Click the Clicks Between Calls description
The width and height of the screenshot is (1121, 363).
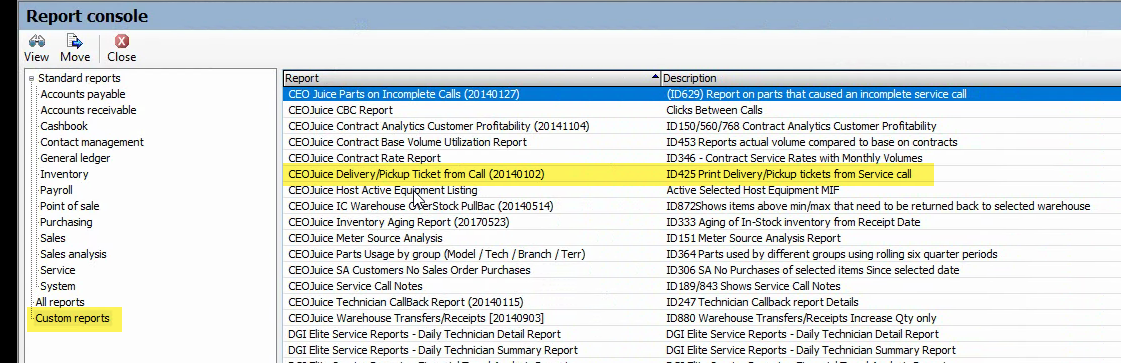pos(714,110)
